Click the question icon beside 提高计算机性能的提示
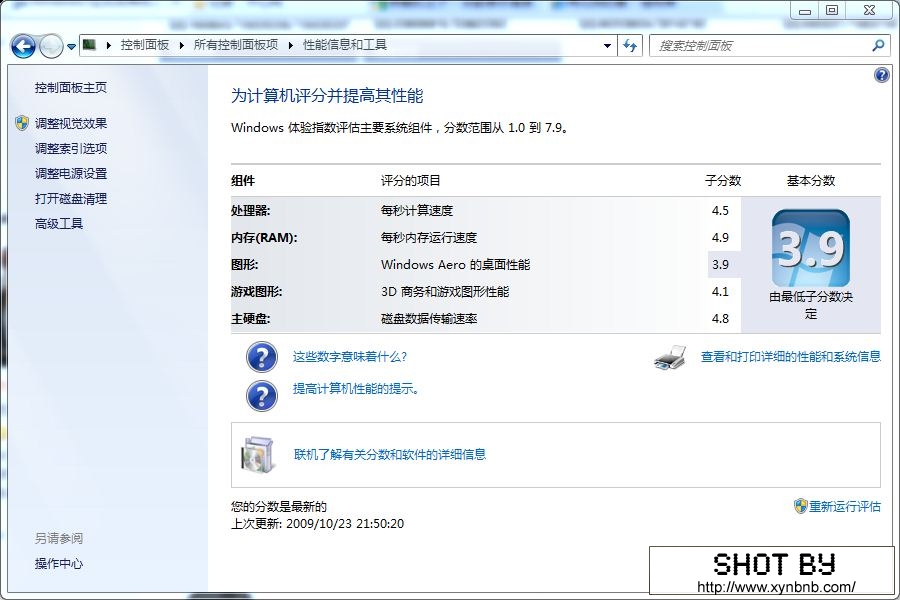900x600 pixels. (x=261, y=394)
